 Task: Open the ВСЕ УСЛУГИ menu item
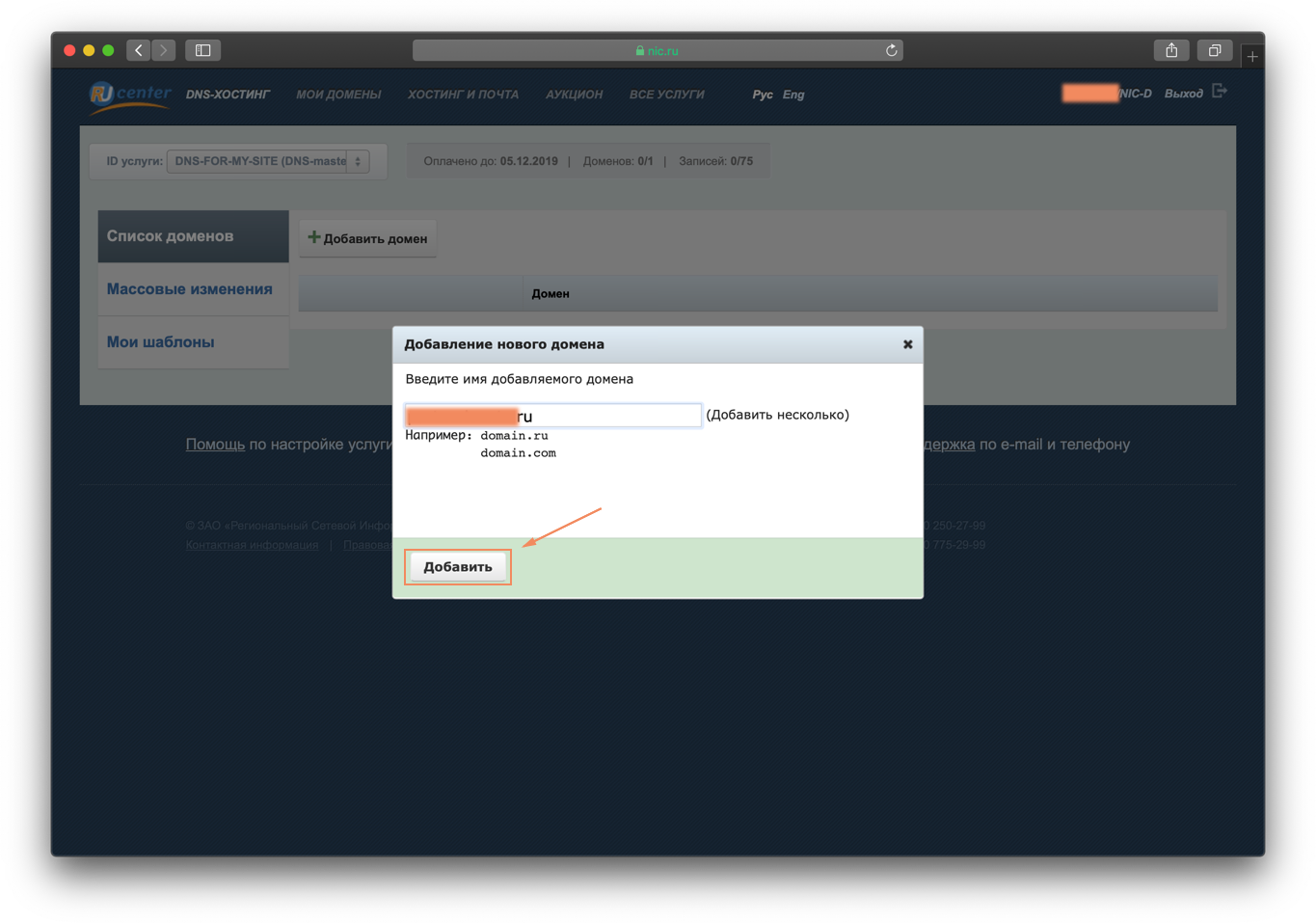coord(667,95)
